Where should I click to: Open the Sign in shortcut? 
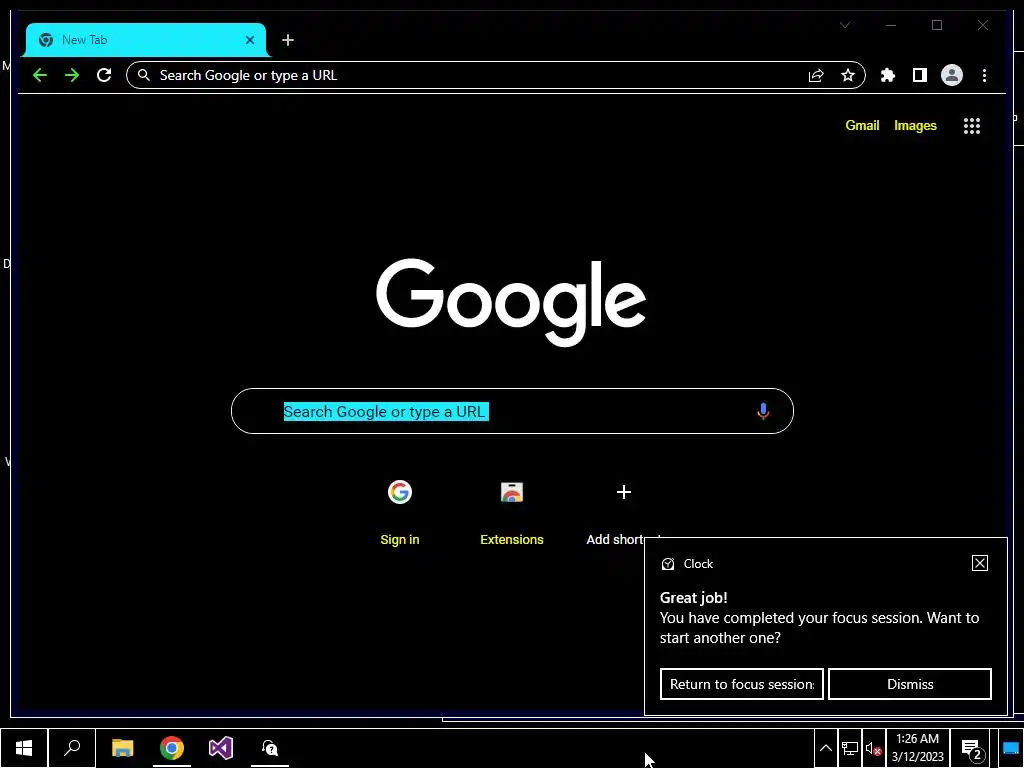tap(400, 511)
